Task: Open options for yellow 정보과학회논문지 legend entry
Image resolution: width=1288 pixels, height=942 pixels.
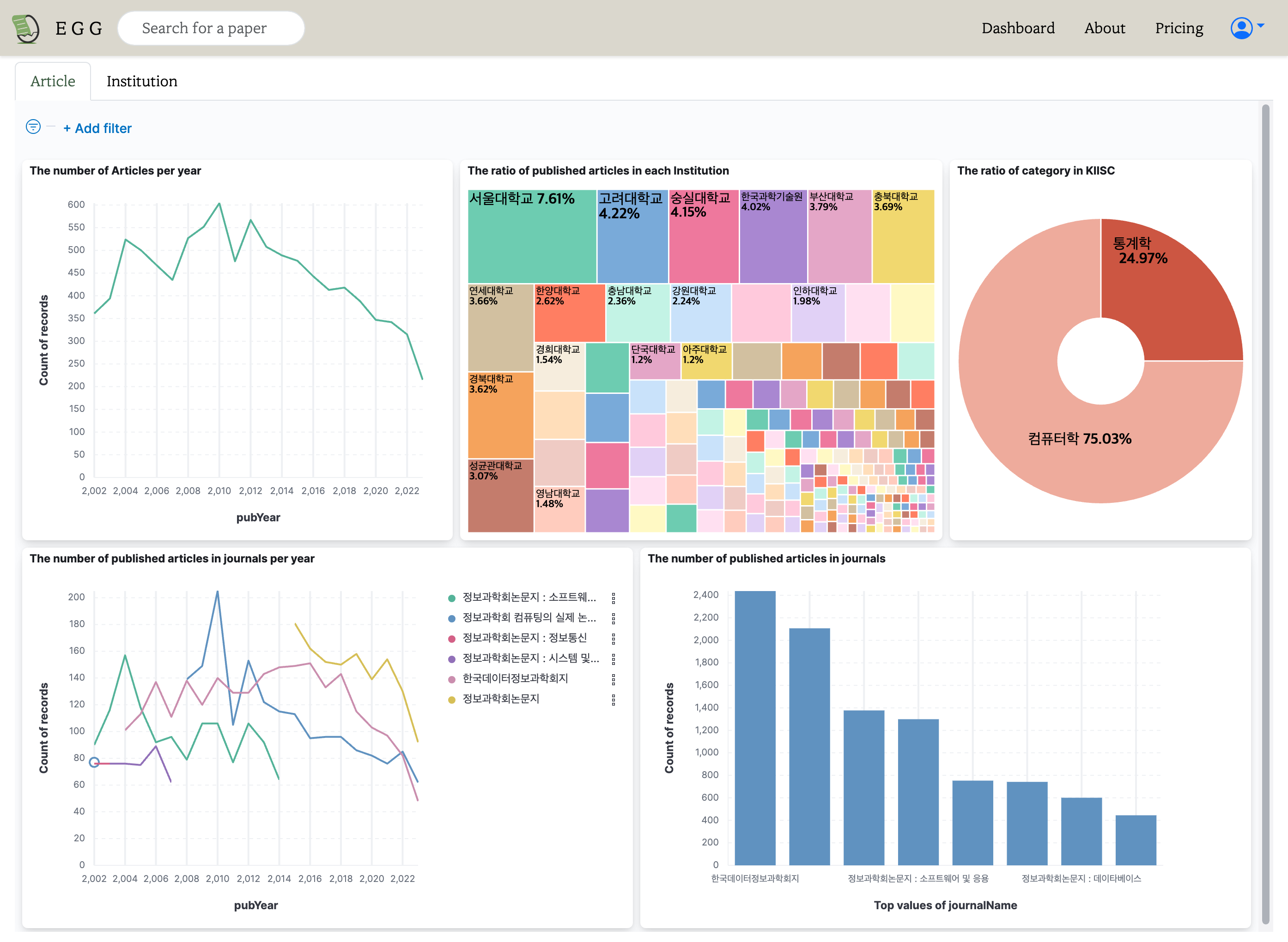Action: coord(613,700)
